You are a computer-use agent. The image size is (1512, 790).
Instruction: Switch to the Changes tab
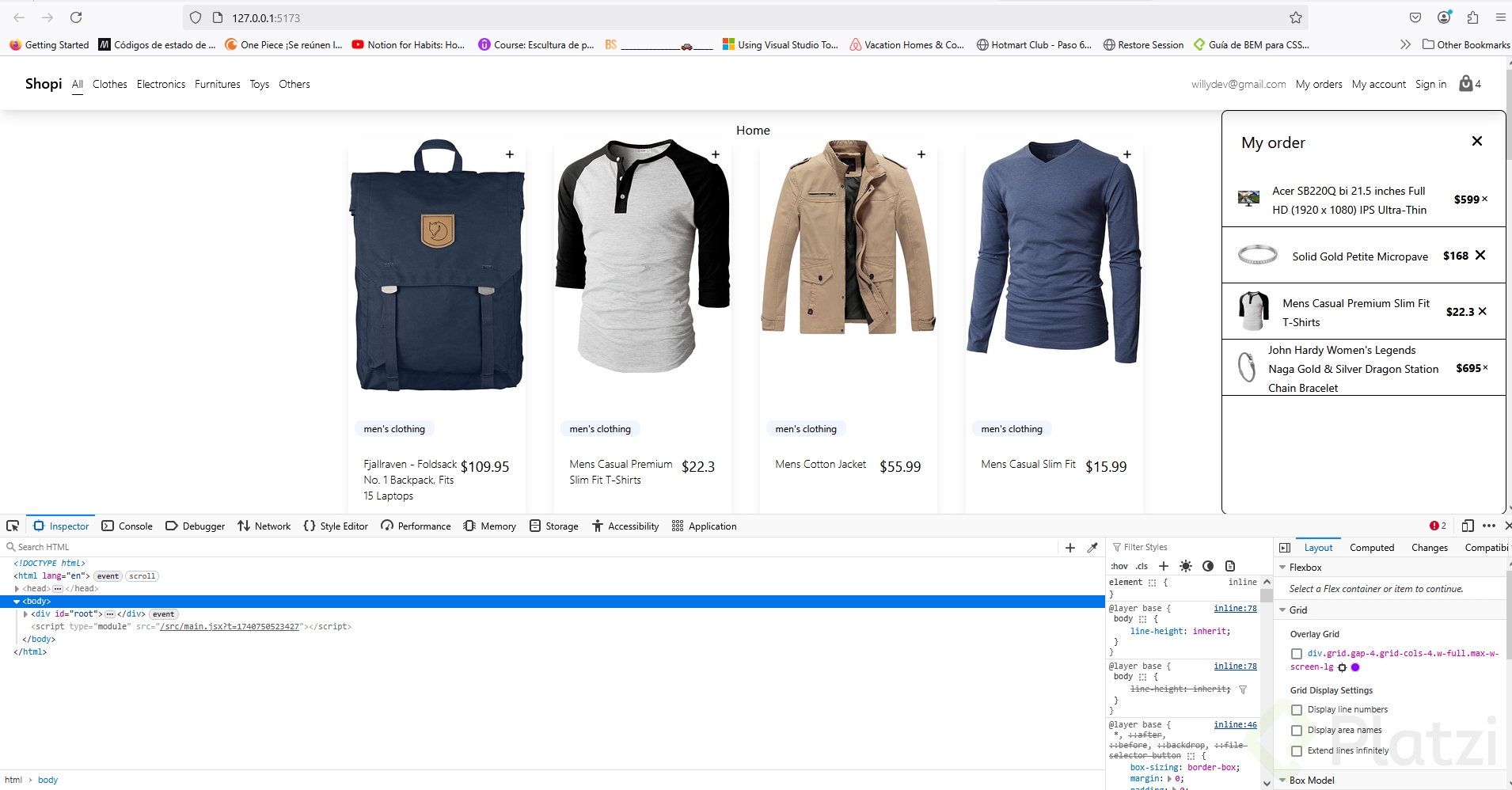[x=1430, y=548]
